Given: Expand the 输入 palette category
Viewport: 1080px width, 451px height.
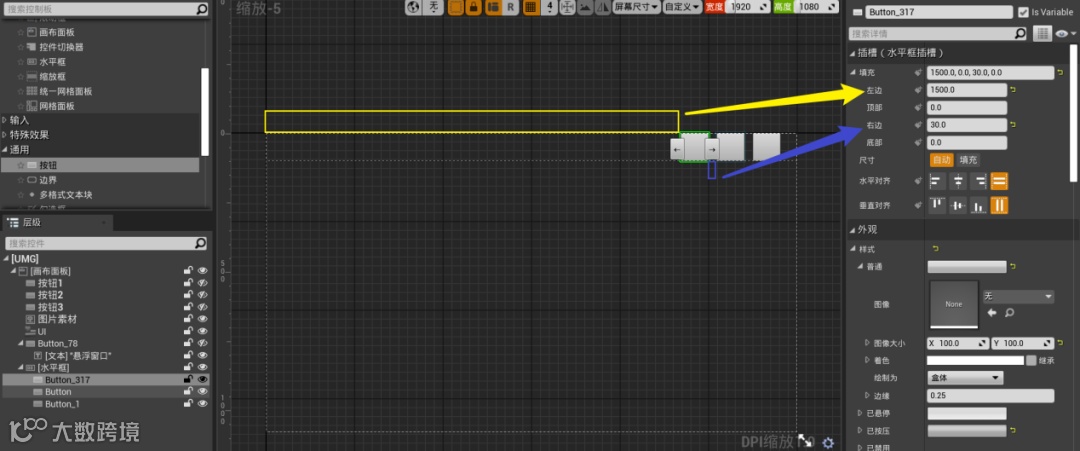Looking at the screenshot, I should click(5, 120).
